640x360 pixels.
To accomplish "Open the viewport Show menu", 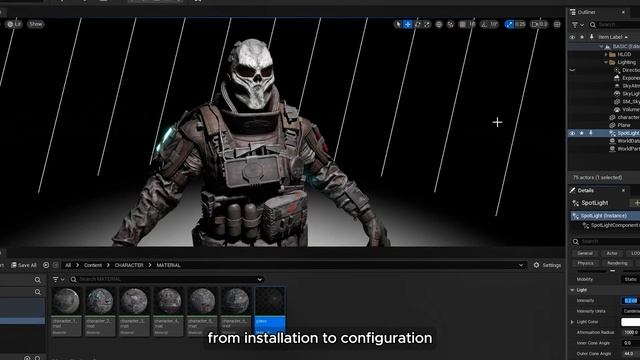I will coord(36,24).
